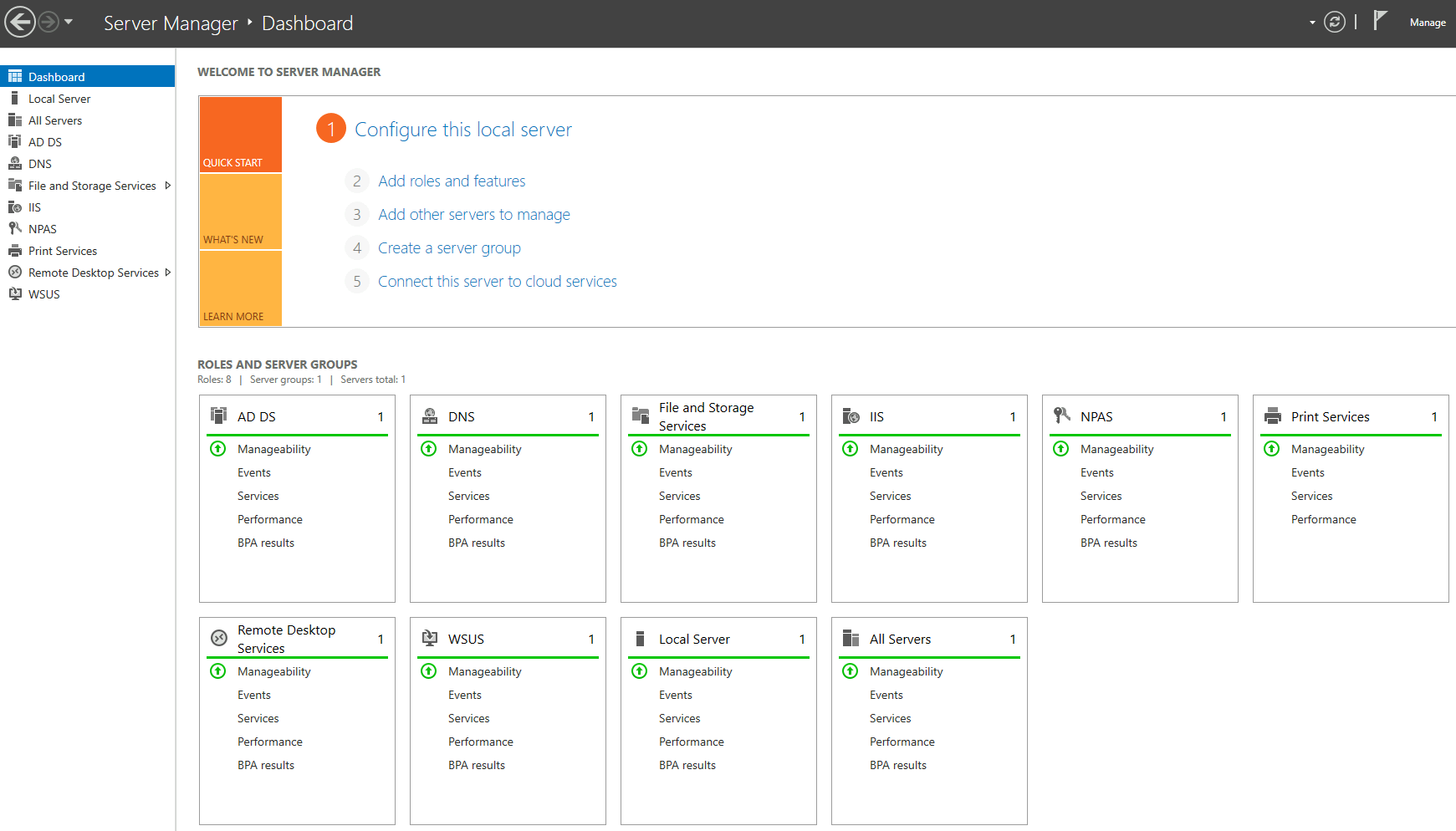Click the IIS sidebar icon

pos(15,206)
